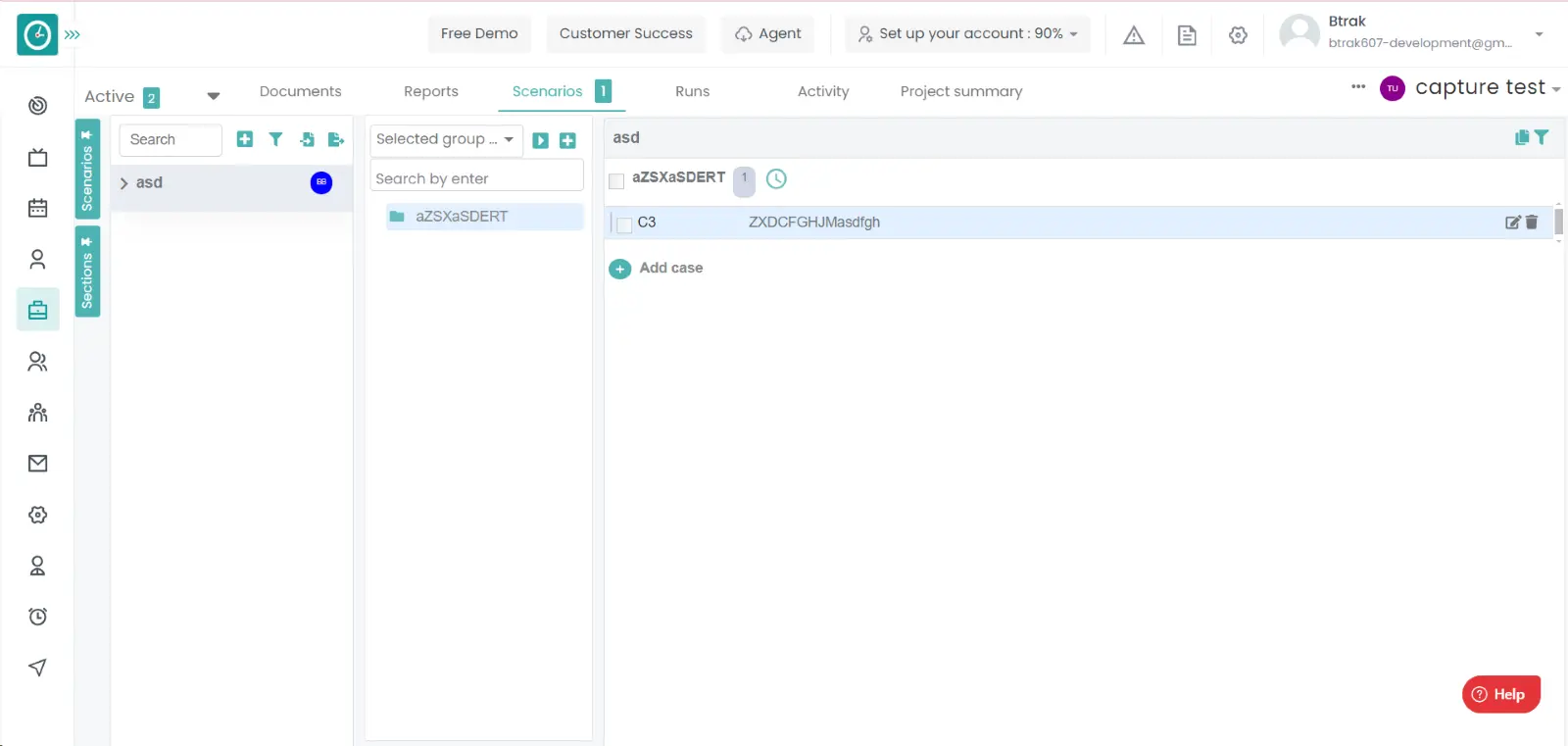The width and height of the screenshot is (1568, 746).
Task: Open the scenario filter funnel icon
Action: (x=275, y=139)
